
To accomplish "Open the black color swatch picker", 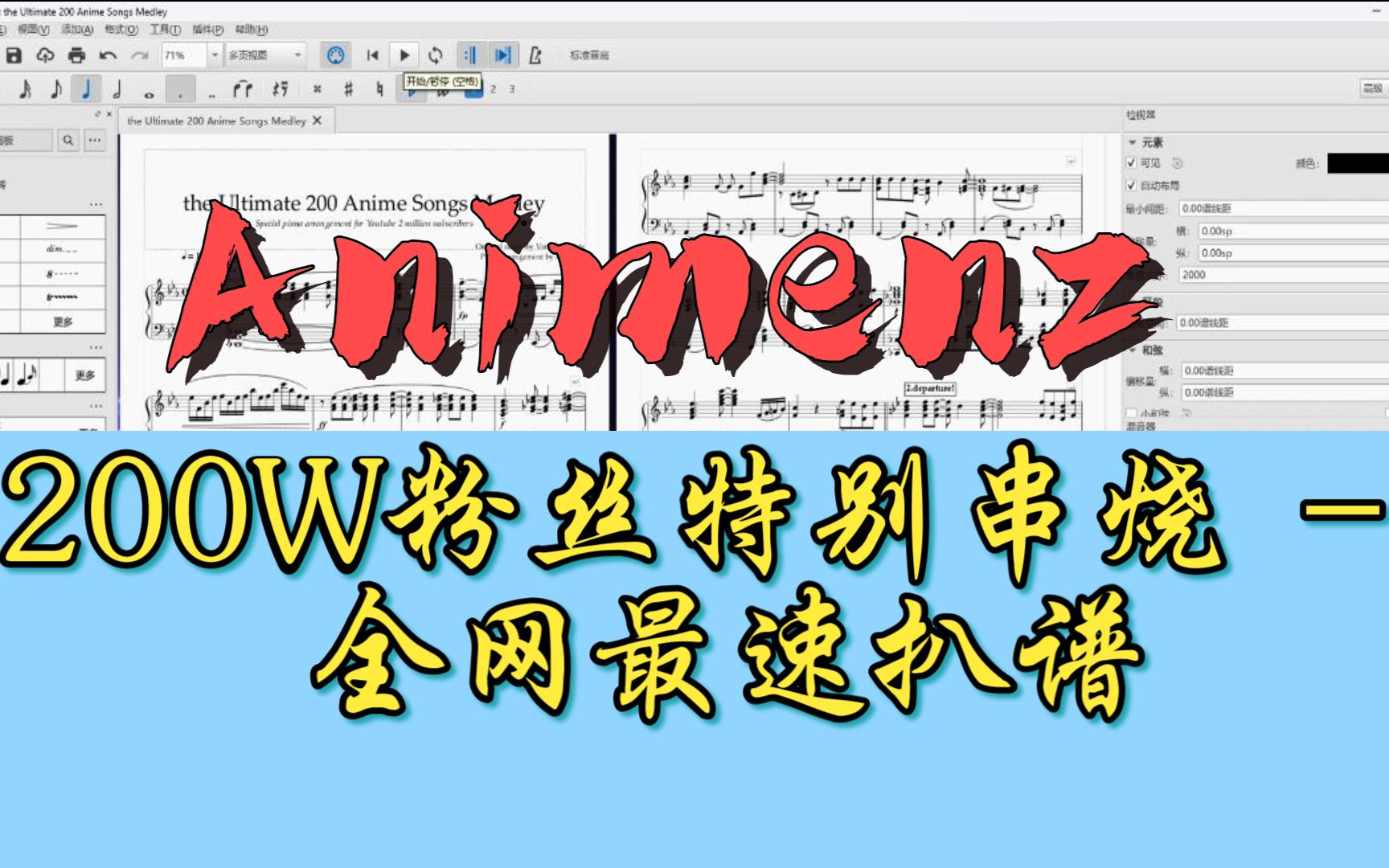I will click(1358, 163).
